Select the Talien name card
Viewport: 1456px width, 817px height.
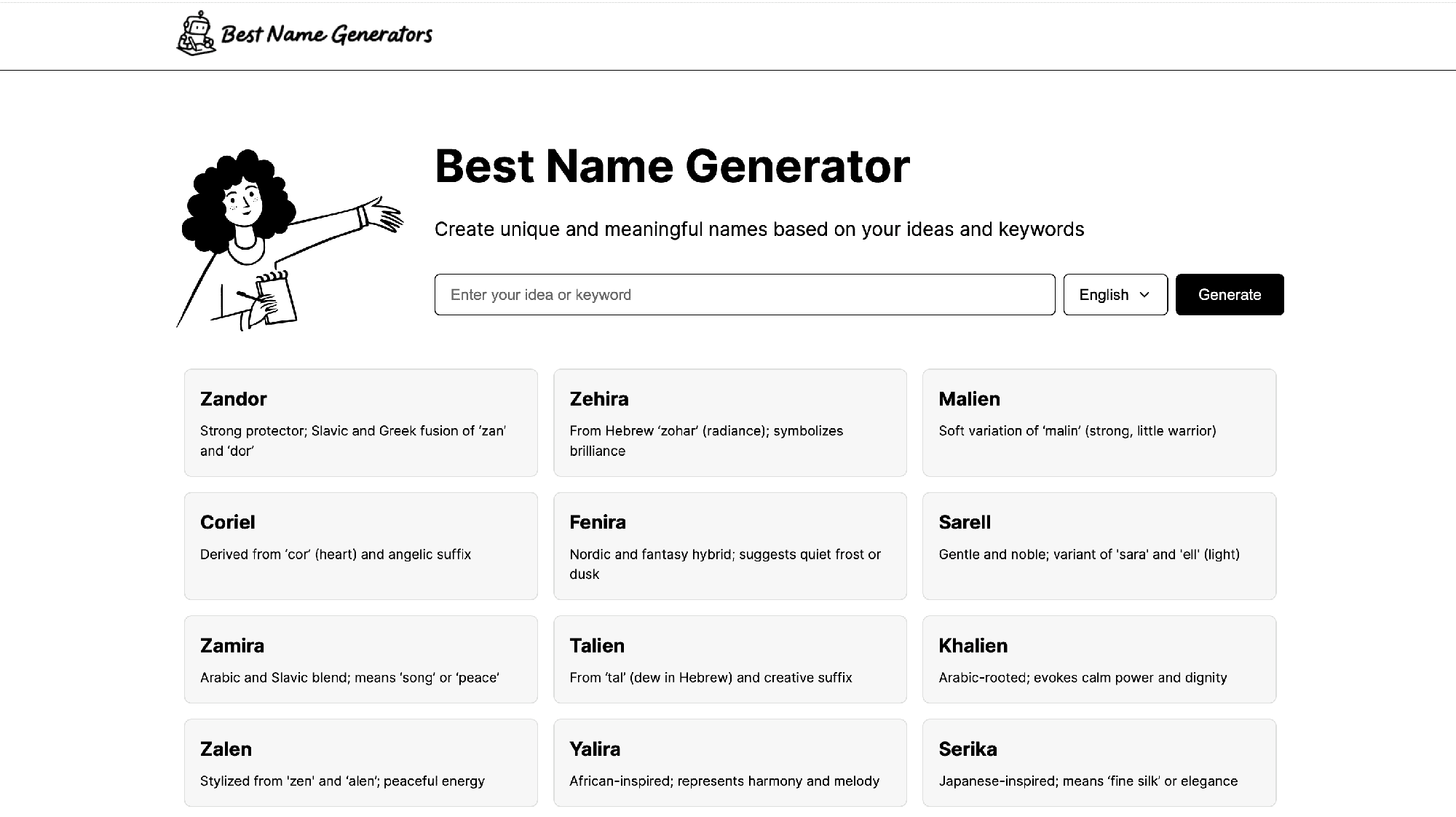730,659
